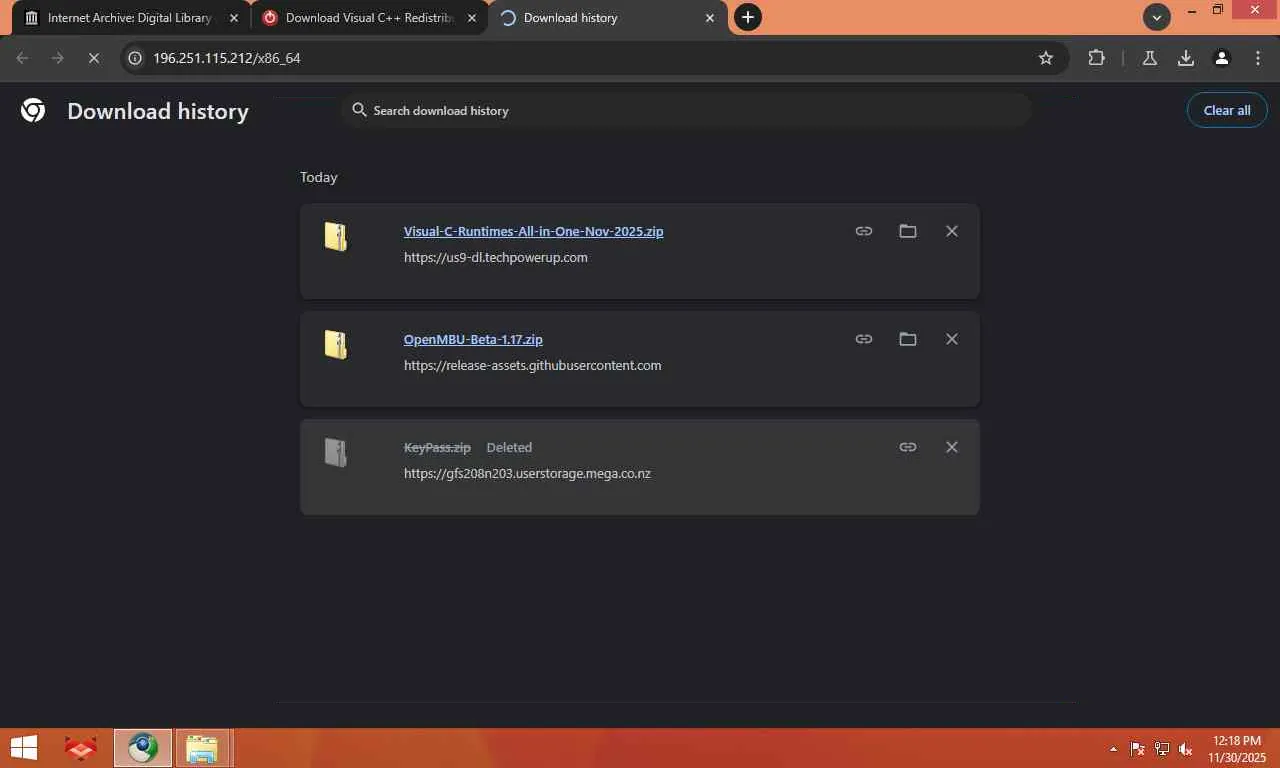Show Visual-C-Runtimes zip in folder
This screenshot has width=1280, height=768.
pos(908,231)
